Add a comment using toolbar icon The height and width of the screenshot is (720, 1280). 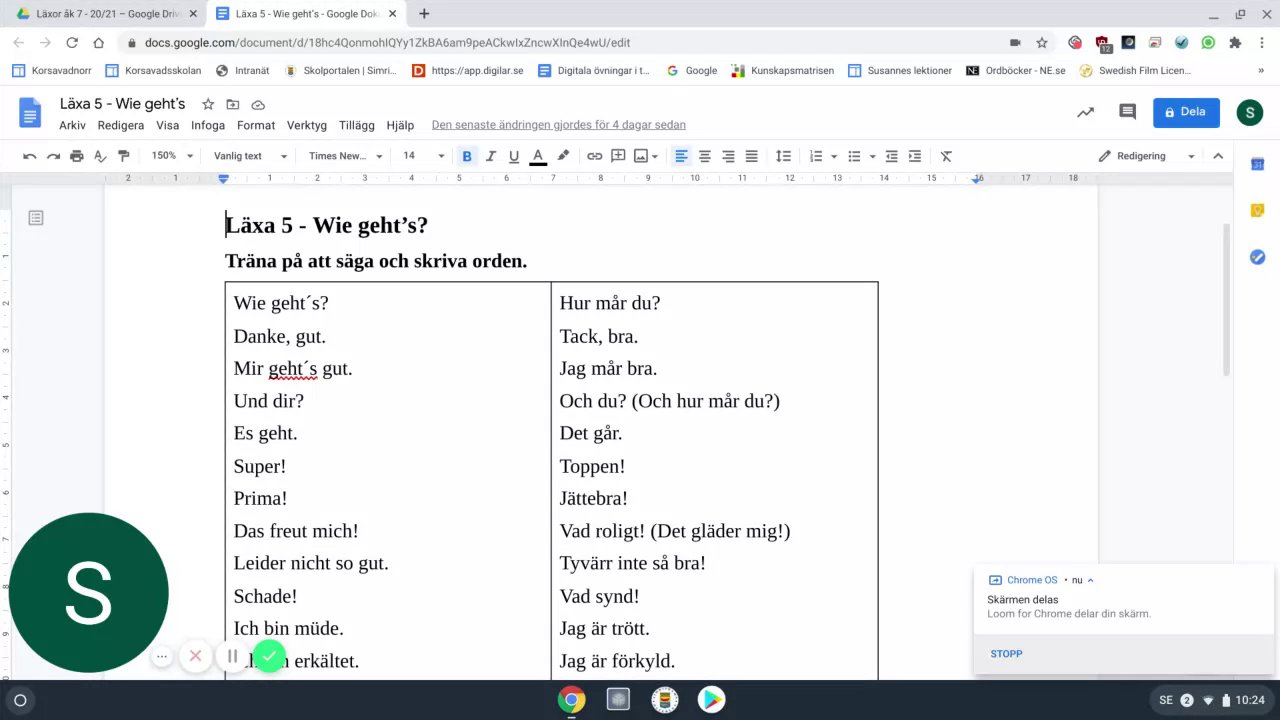click(x=618, y=156)
